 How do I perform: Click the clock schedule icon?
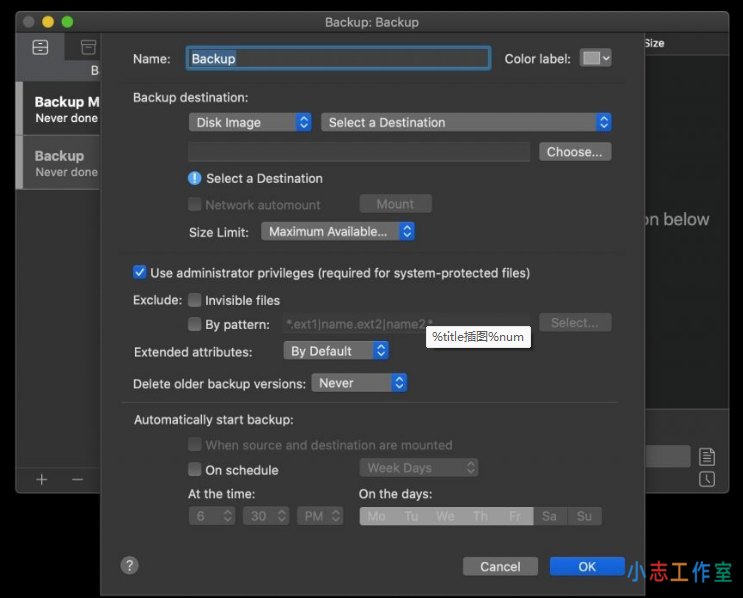point(707,479)
